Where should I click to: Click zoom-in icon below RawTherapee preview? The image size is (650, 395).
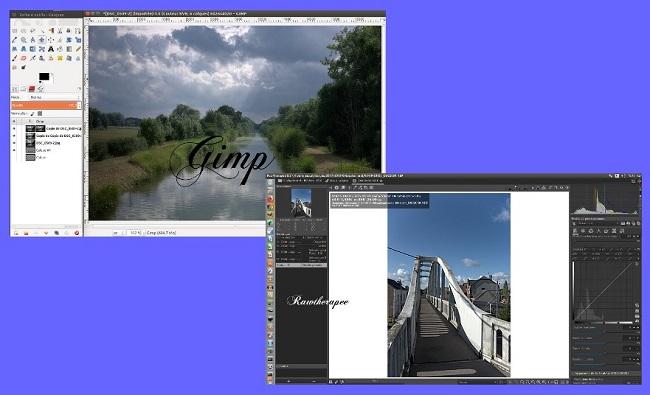tap(527, 382)
